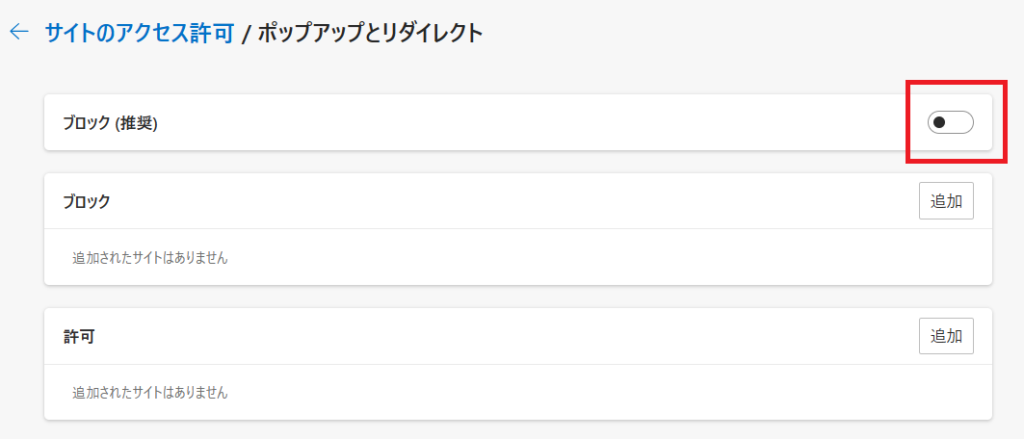Click the blank middle of the ブロック header row

pos(500,202)
